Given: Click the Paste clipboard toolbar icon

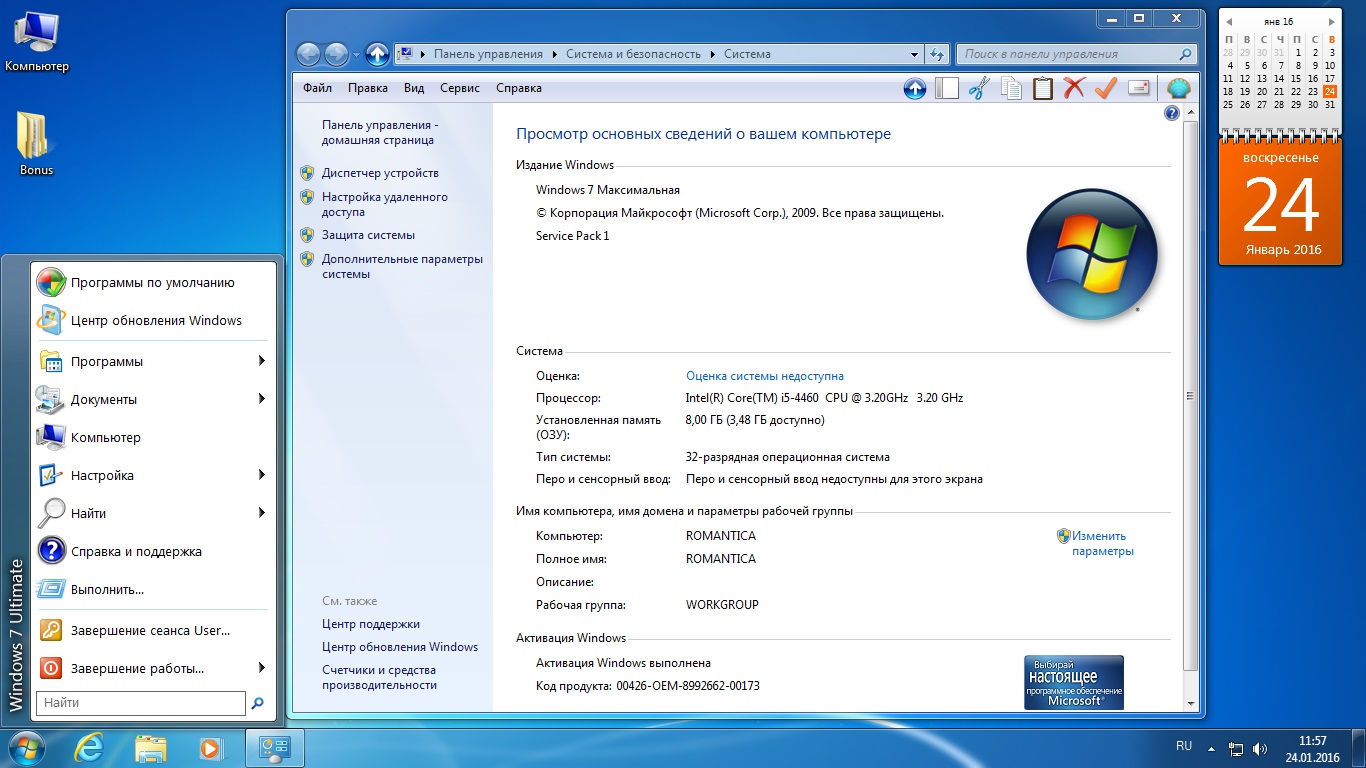Looking at the screenshot, I should 1043,88.
